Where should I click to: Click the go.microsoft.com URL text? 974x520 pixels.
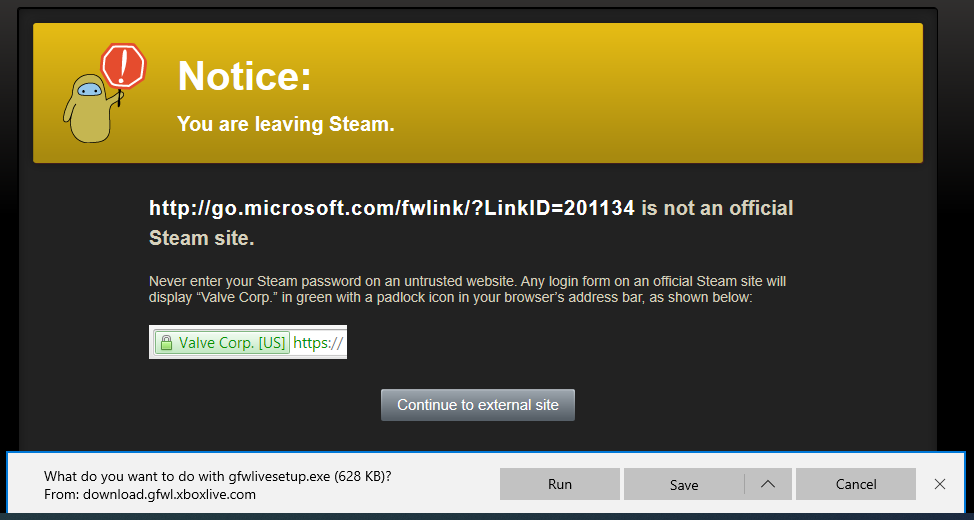[x=391, y=209]
